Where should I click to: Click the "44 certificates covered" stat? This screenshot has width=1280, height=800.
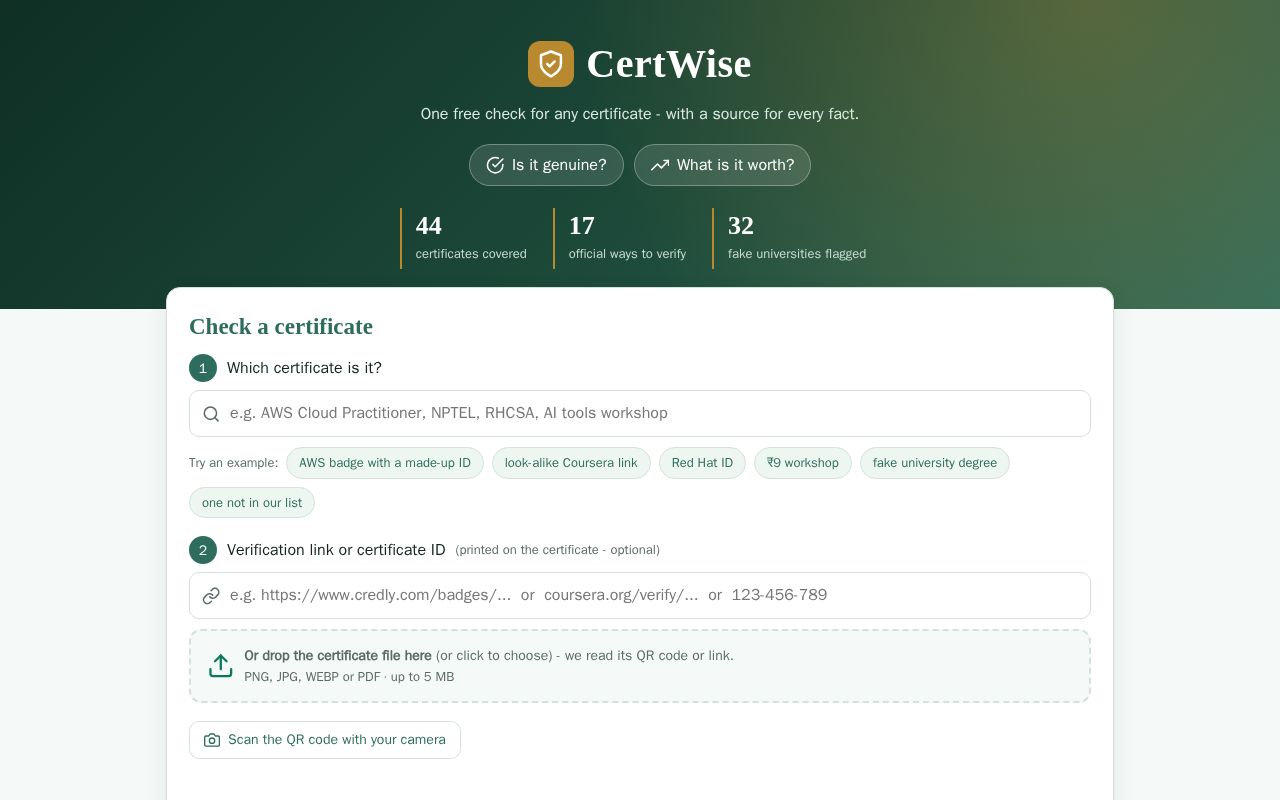(464, 238)
